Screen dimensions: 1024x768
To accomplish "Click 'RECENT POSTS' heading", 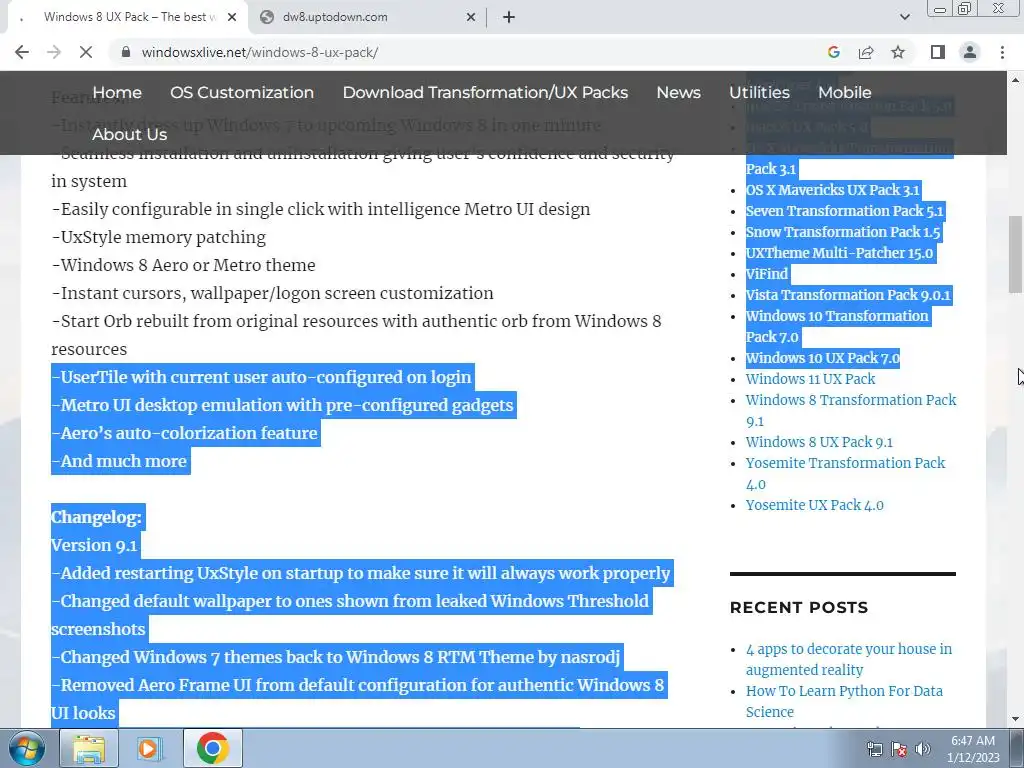I will 799,607.
